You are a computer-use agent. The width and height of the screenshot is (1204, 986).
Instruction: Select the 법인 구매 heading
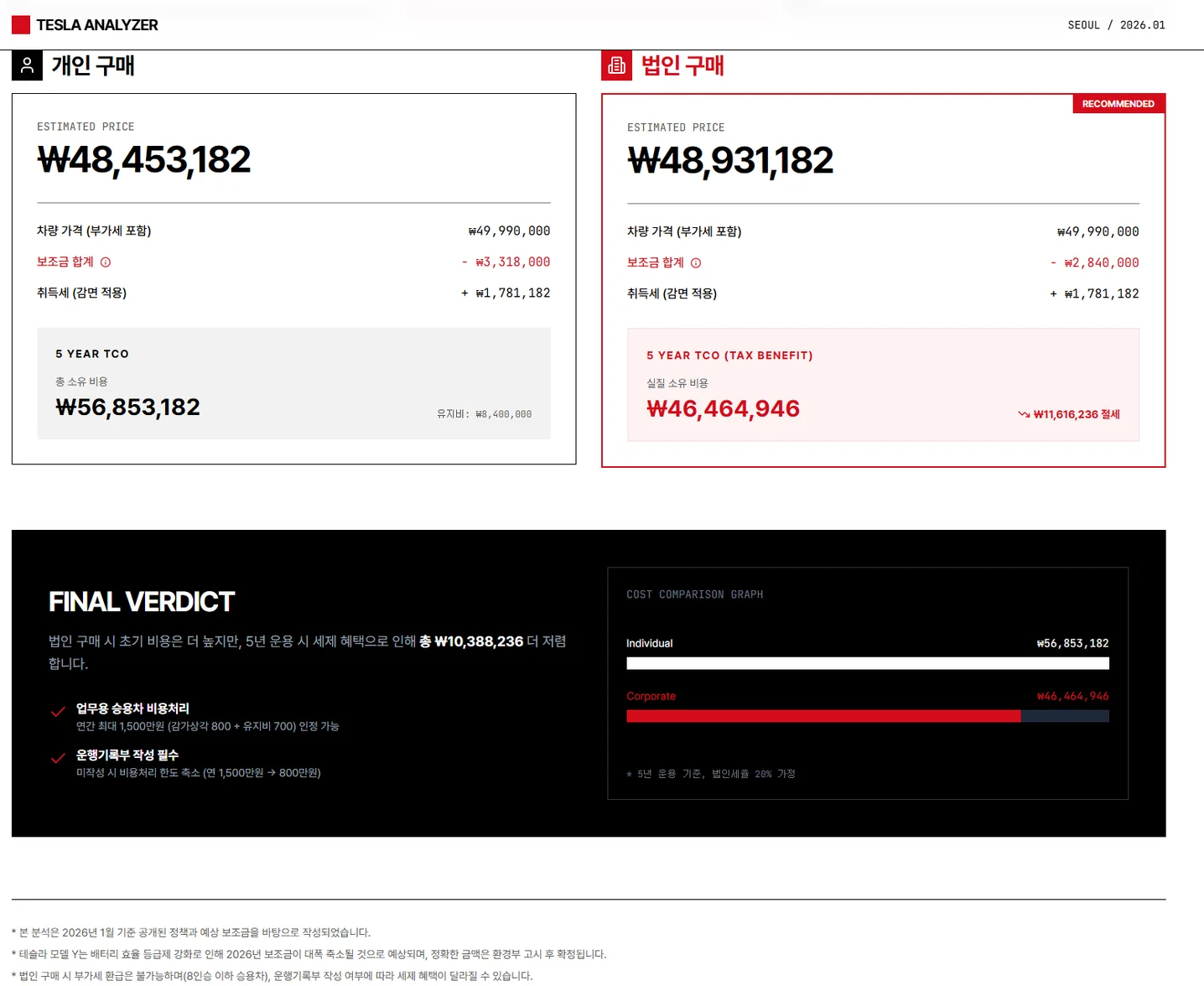coord(682,65)
